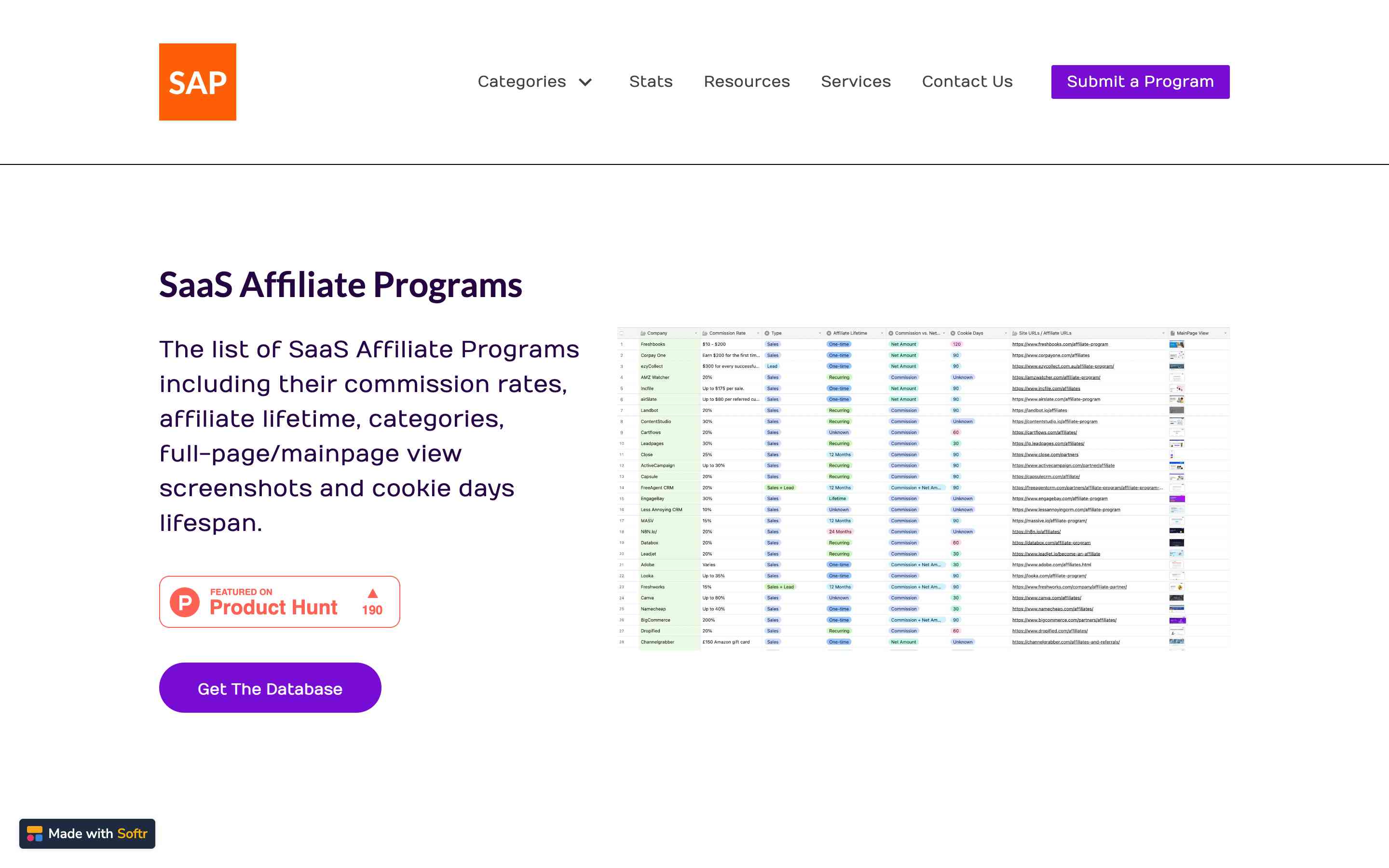Click the Cookie Days column dropdown arrow
This screenshot has height=868, width=1389.
coord(1006,333)
